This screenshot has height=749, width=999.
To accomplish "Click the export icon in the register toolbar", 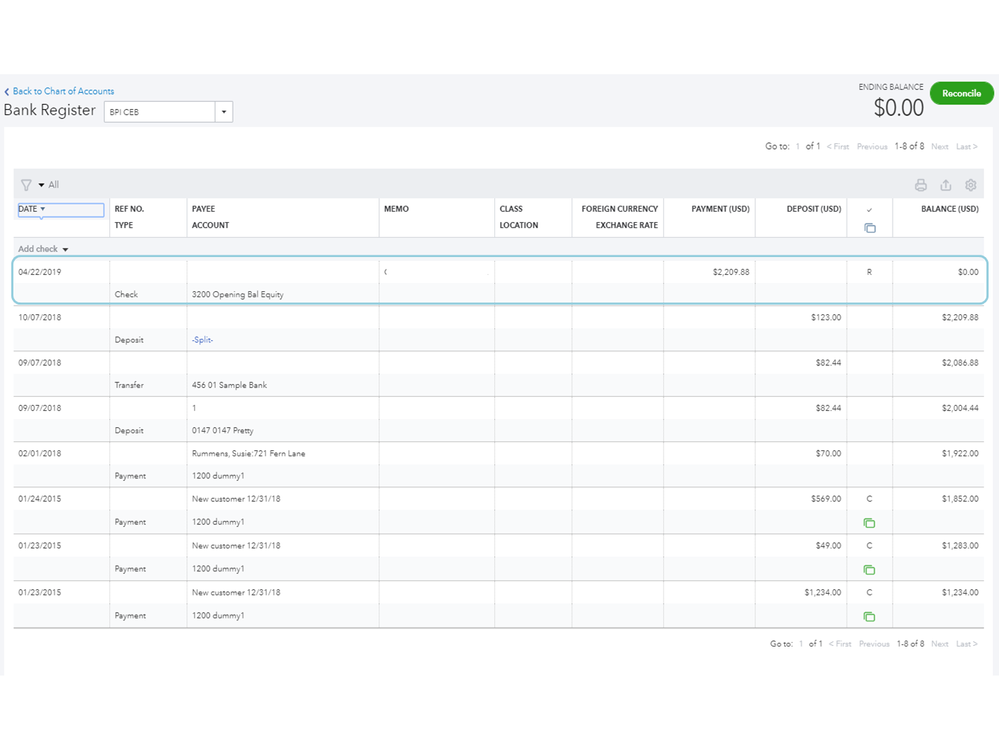I will [x=945, y=185].
